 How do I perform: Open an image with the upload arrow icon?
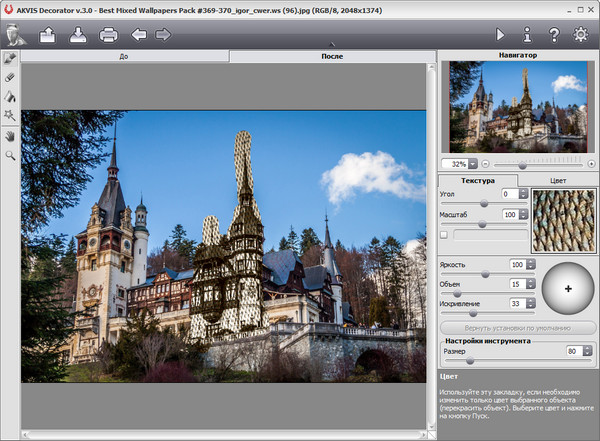click(47, 36)
